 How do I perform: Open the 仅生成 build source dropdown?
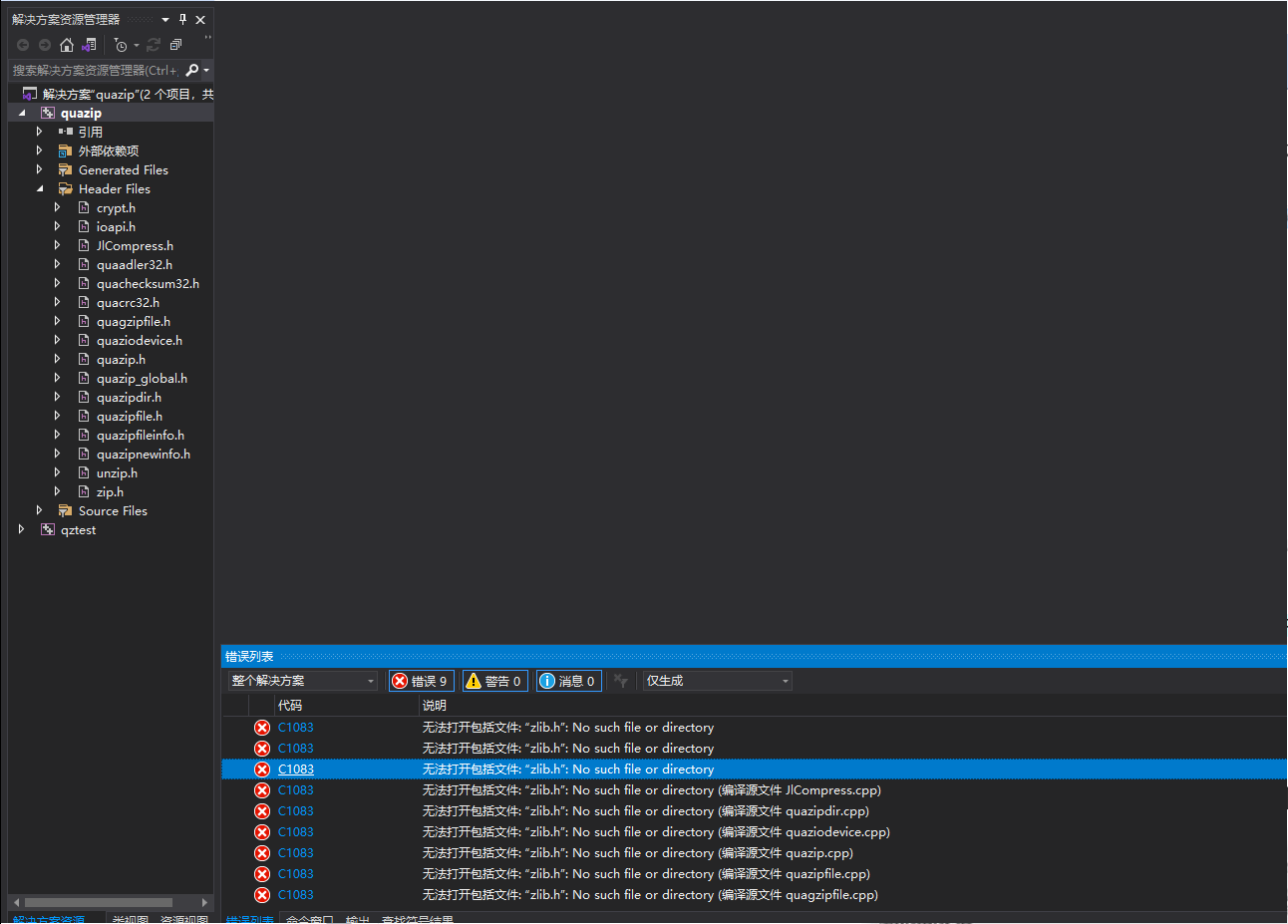click(717, 681)
